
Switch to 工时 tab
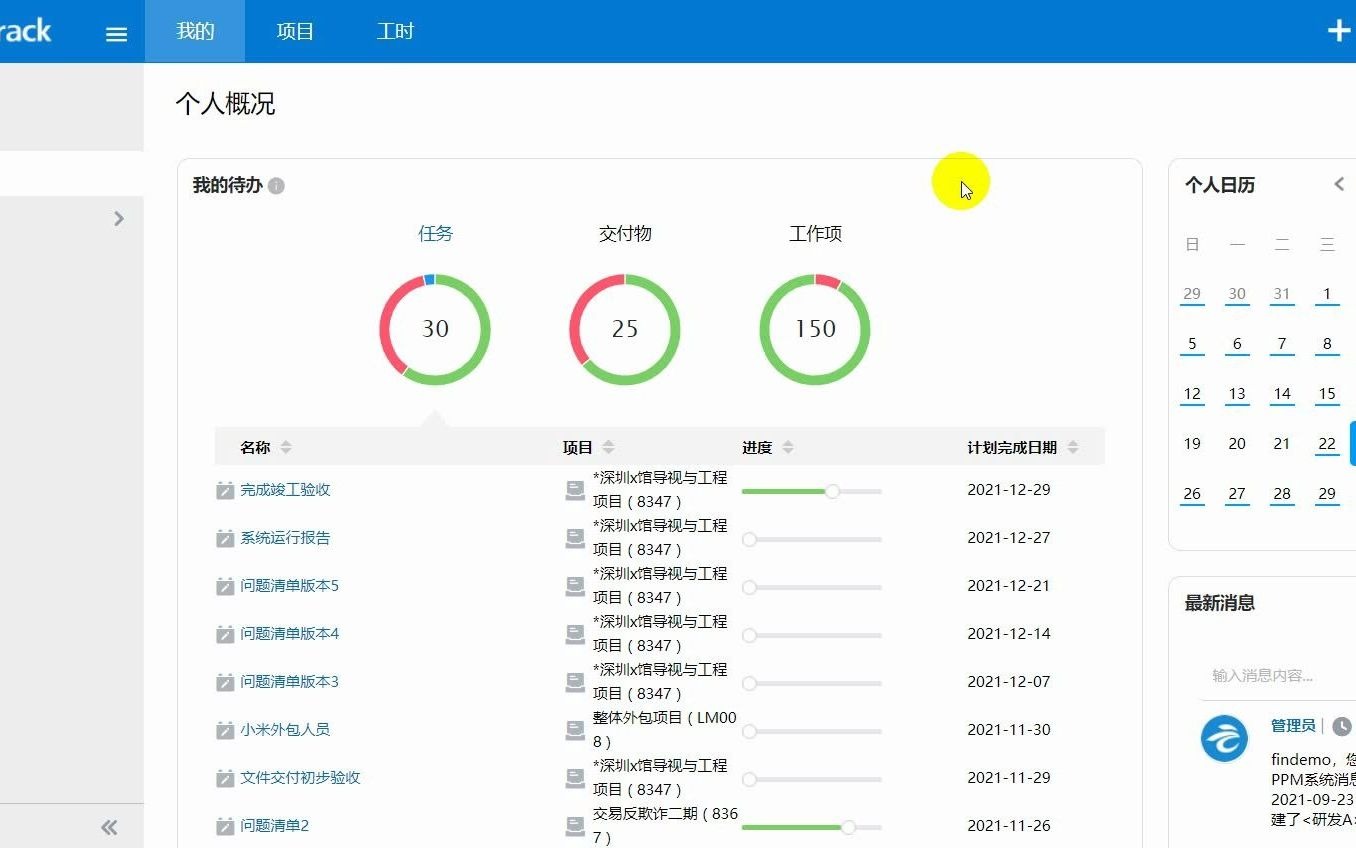click(395, 31)
